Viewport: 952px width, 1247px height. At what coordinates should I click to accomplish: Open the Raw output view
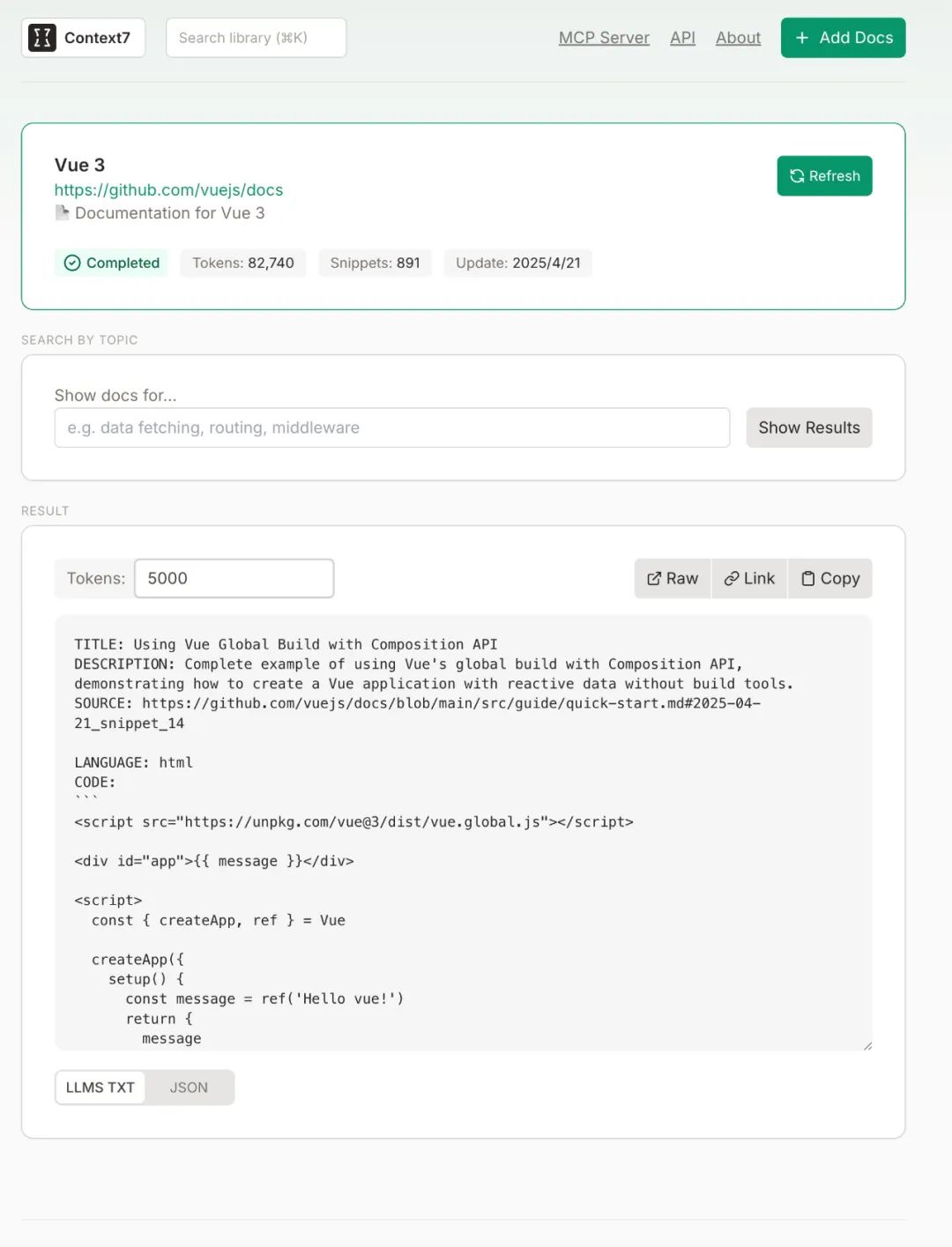click(x=673, y=578)
